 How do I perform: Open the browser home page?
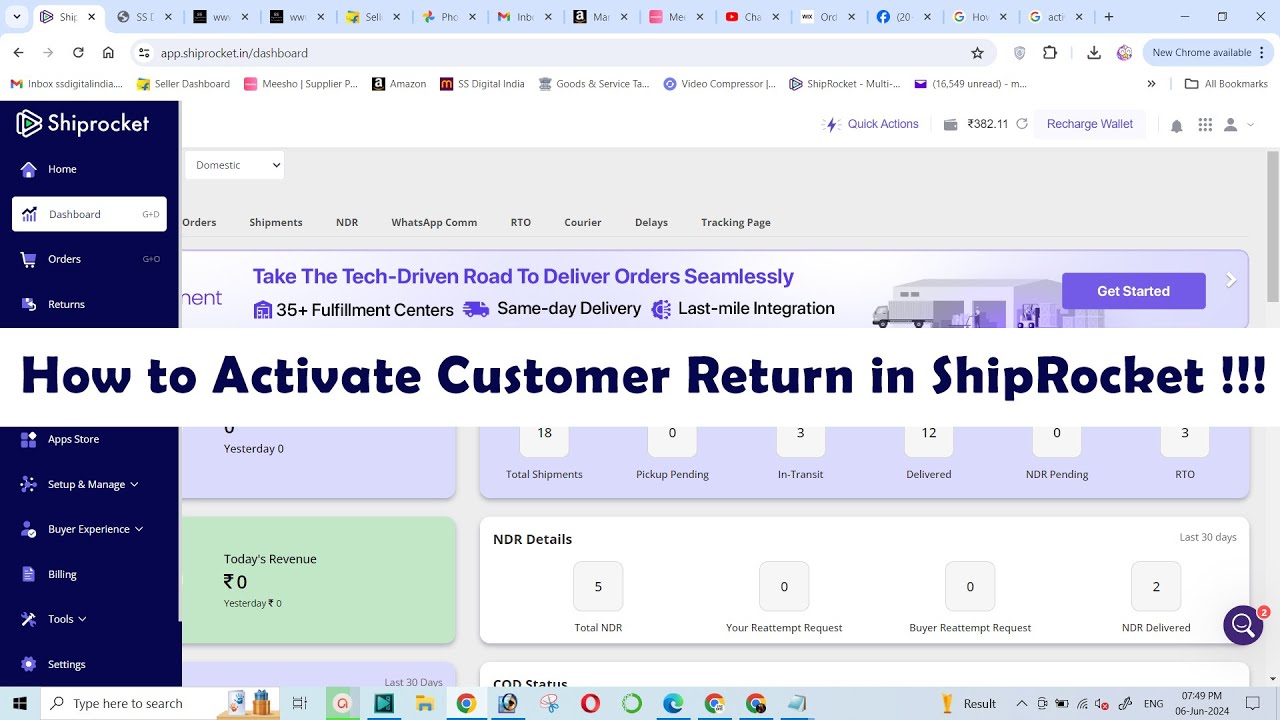coord(108,53)
